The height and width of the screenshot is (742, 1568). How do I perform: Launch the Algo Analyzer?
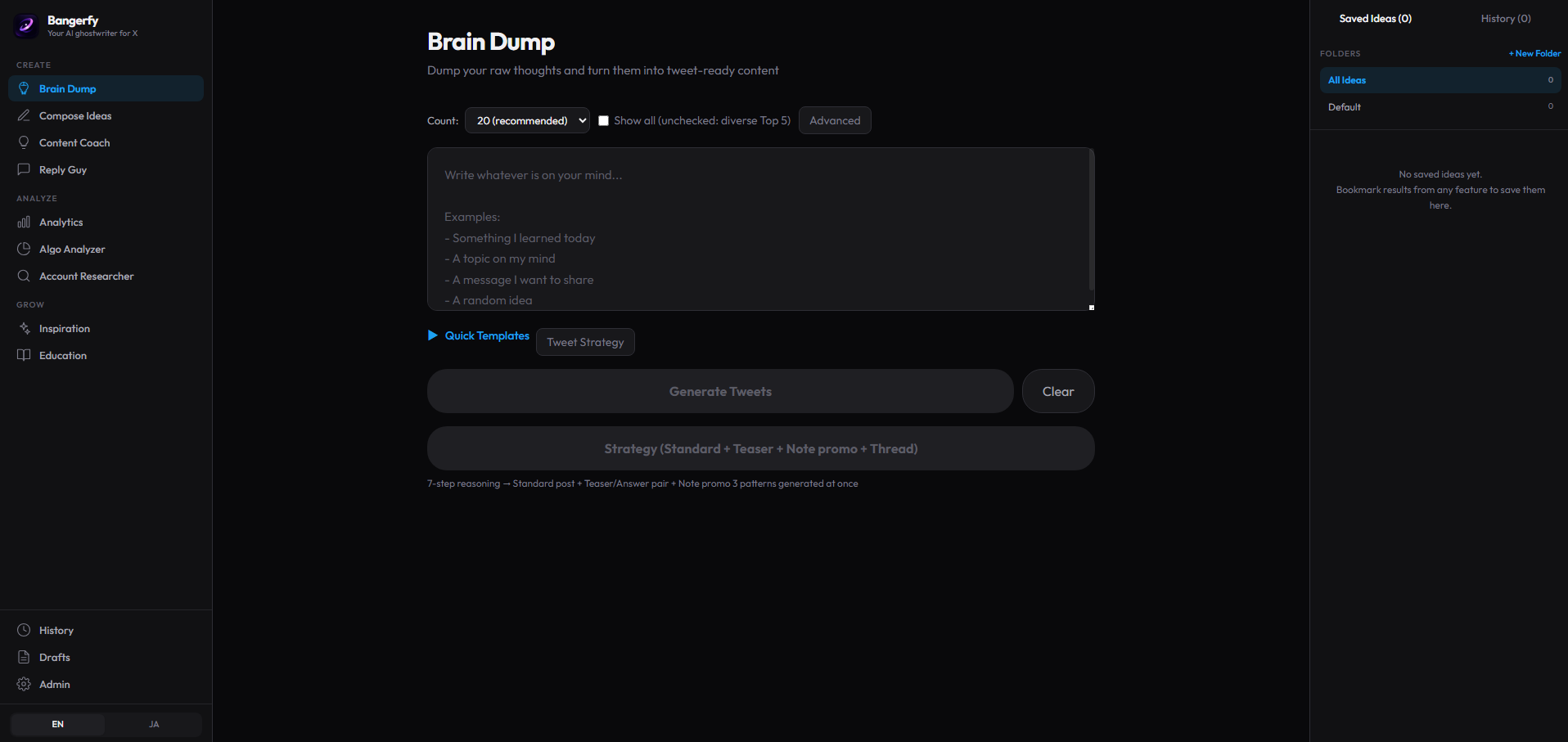pos(72,249)
